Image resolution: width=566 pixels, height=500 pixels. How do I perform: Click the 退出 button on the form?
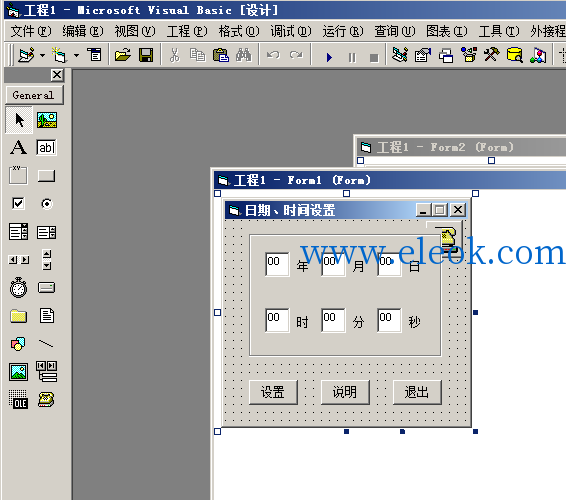pyautogui.click(x=417, y=392)
